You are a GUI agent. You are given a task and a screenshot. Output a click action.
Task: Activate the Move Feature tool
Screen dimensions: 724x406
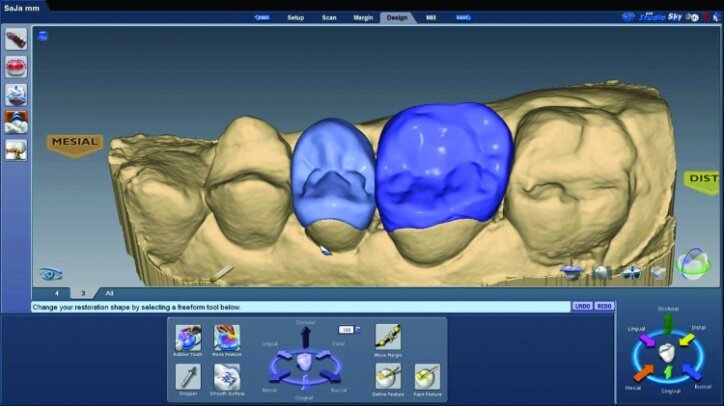pyautogui.click(x=226, y=337)
